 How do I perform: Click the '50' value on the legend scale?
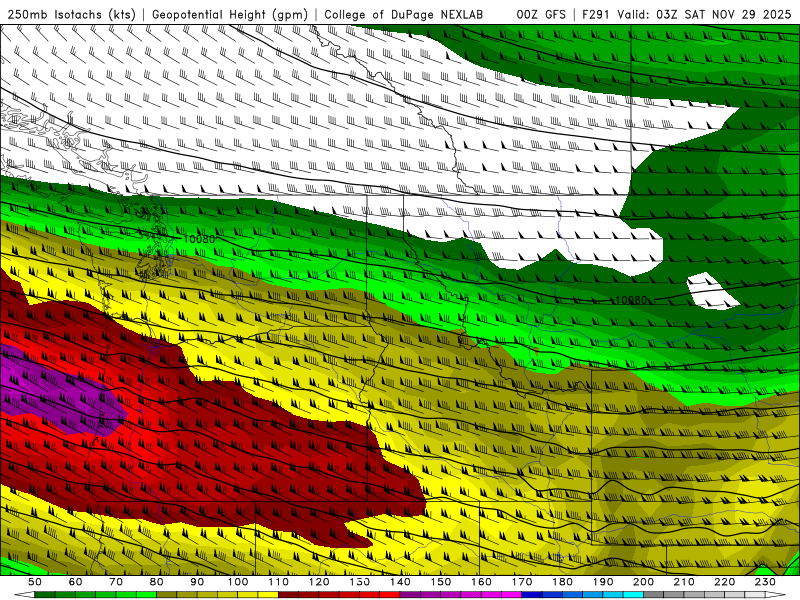click(x=35, y=582)
